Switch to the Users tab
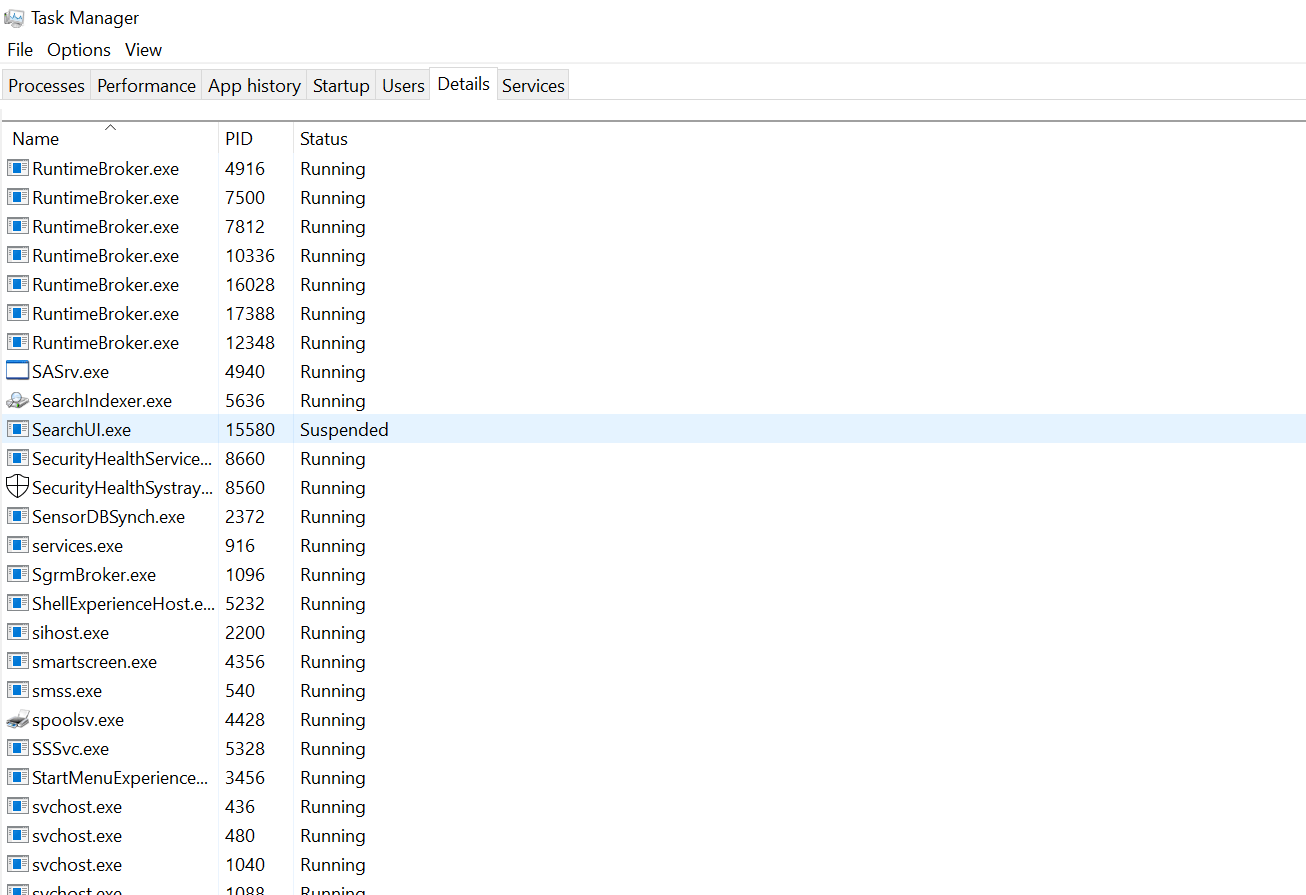 coord(403,86)
